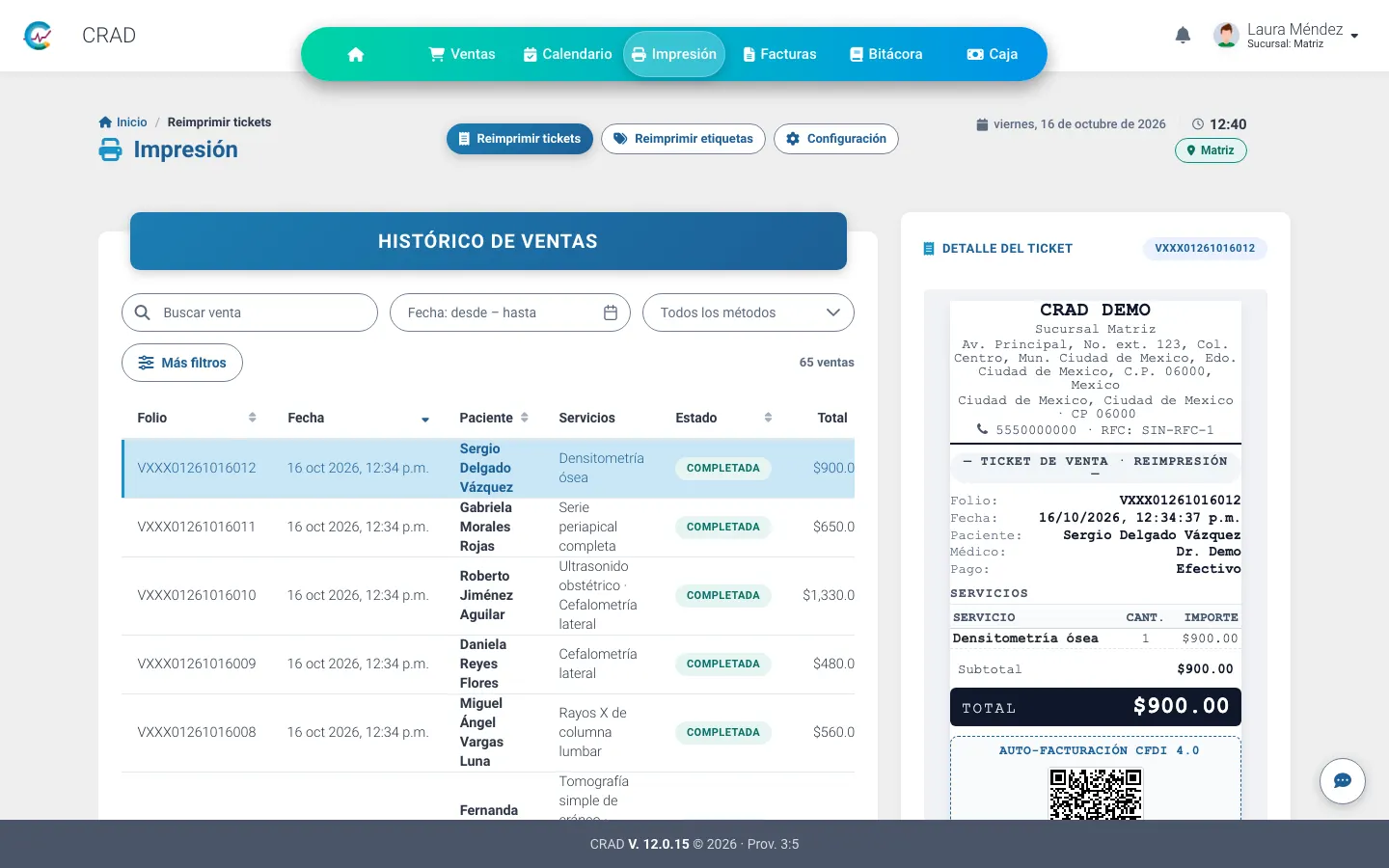This screenshot has width=1389, height=868.
Task: Sort table by Estado column arrows
Action: tap(768, 418)
